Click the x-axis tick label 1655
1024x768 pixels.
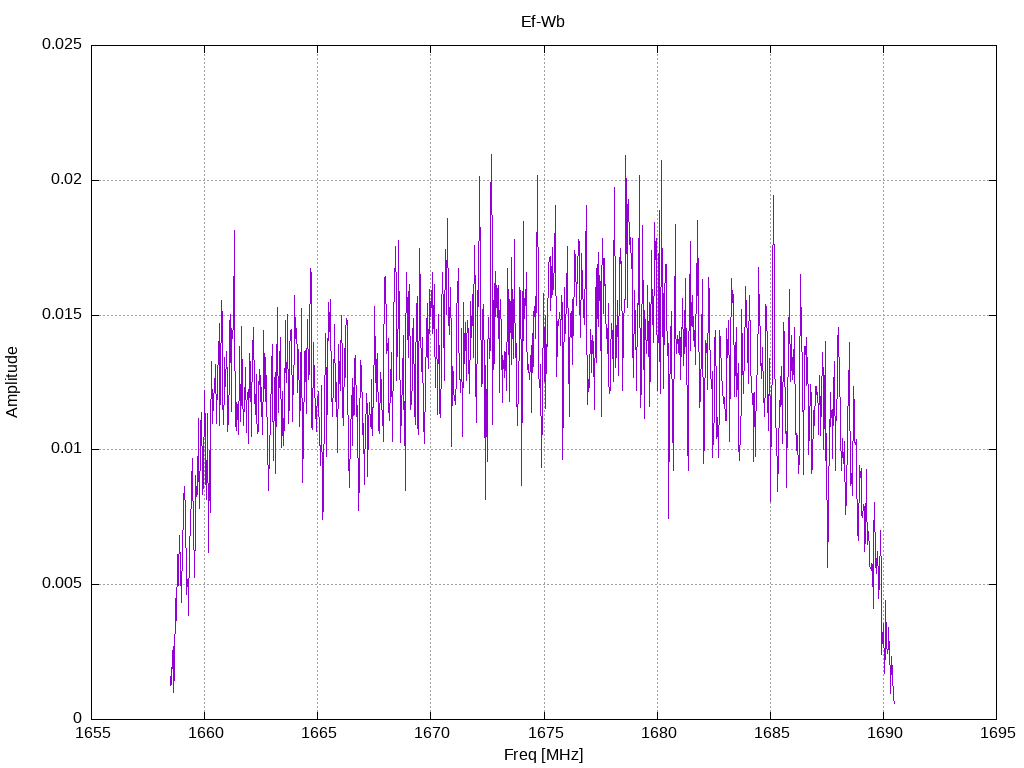coord(93,733)
